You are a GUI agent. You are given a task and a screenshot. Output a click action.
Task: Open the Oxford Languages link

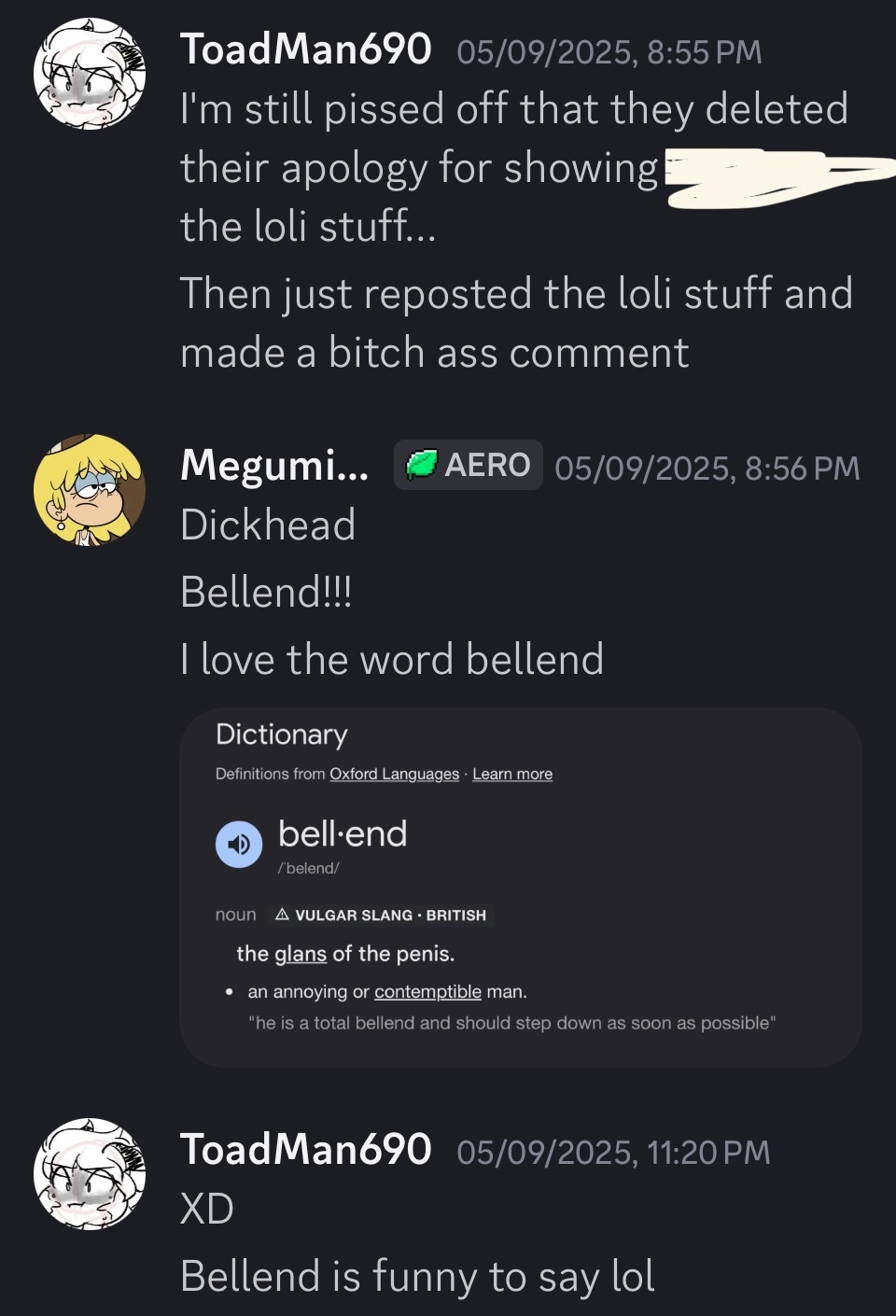coord(394,774)
